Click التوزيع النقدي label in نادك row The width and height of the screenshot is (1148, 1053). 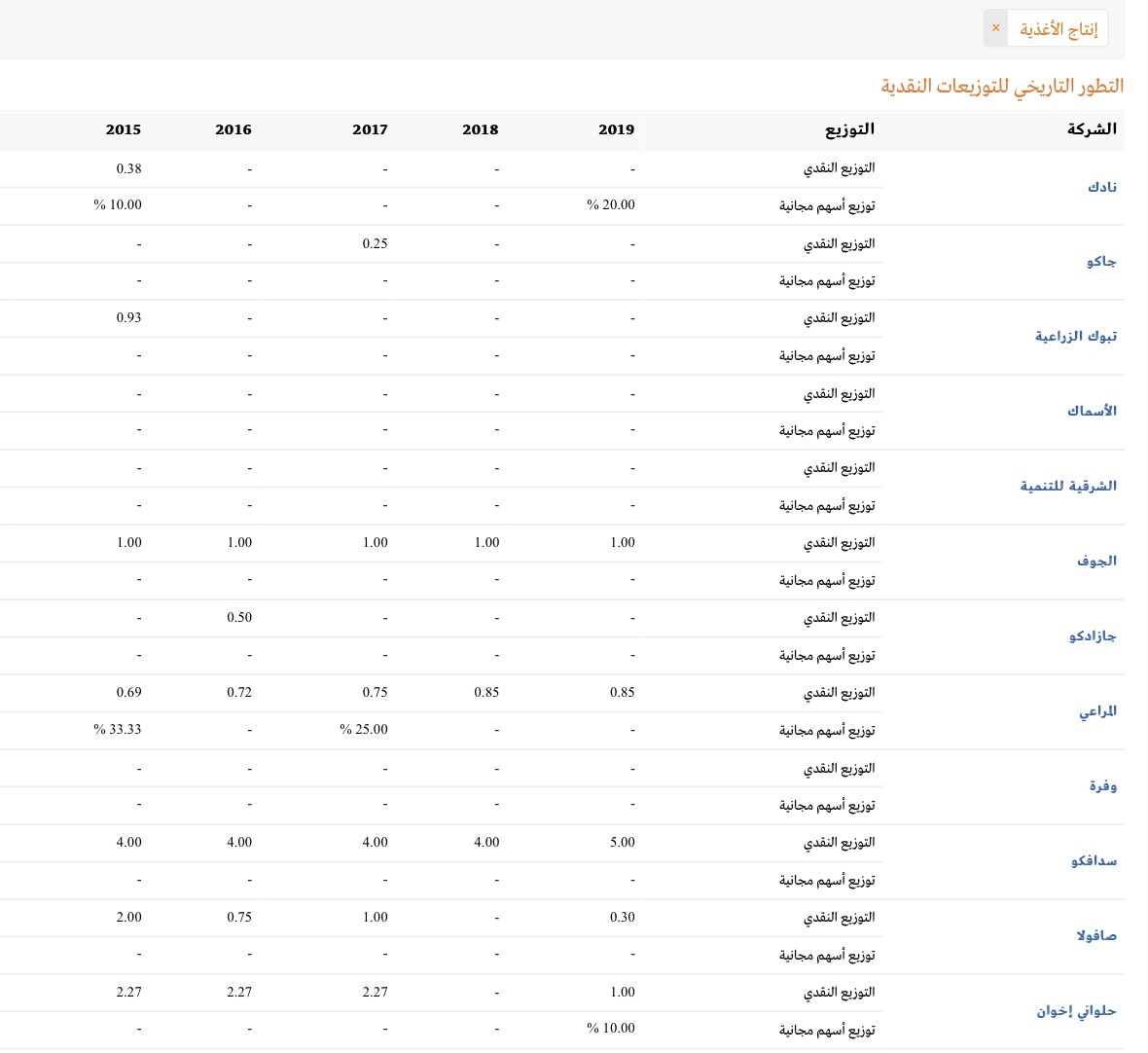coord(839,168)
